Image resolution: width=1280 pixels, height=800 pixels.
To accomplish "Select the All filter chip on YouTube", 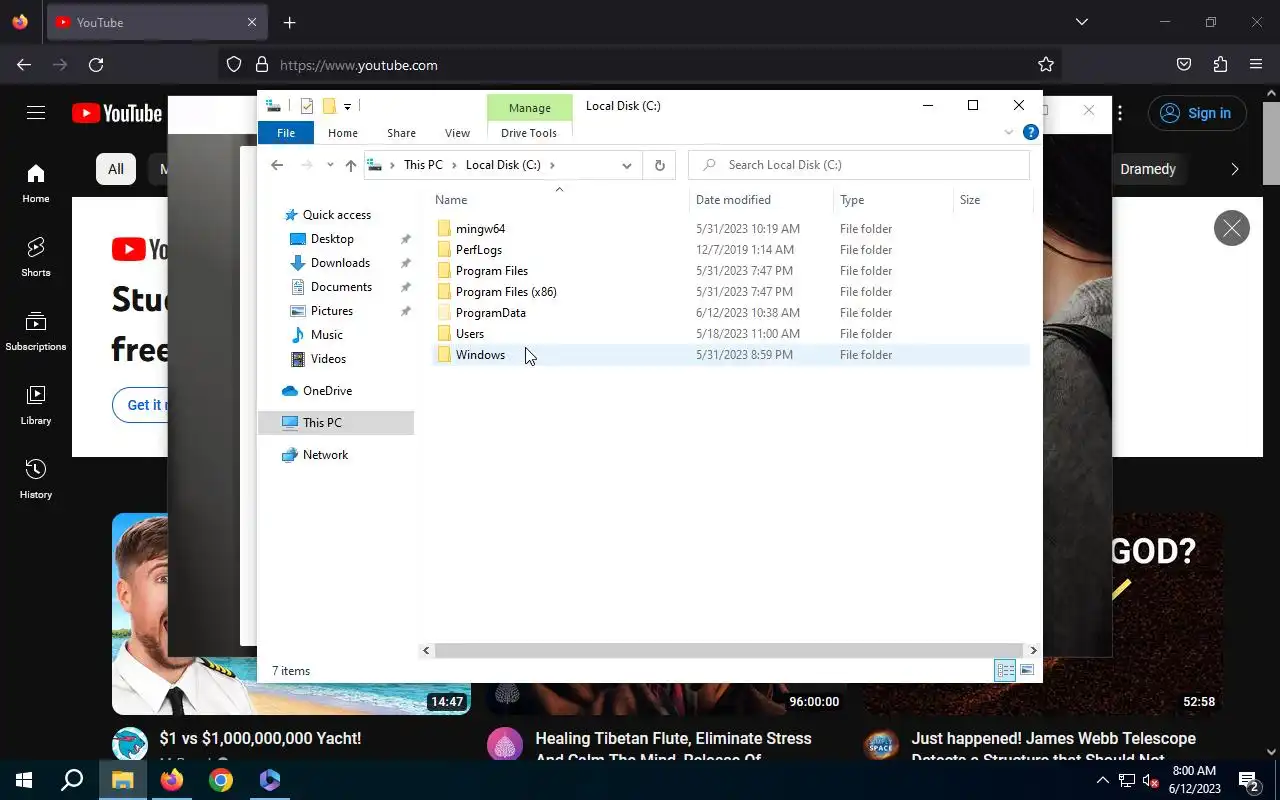I will click(116, 169).
